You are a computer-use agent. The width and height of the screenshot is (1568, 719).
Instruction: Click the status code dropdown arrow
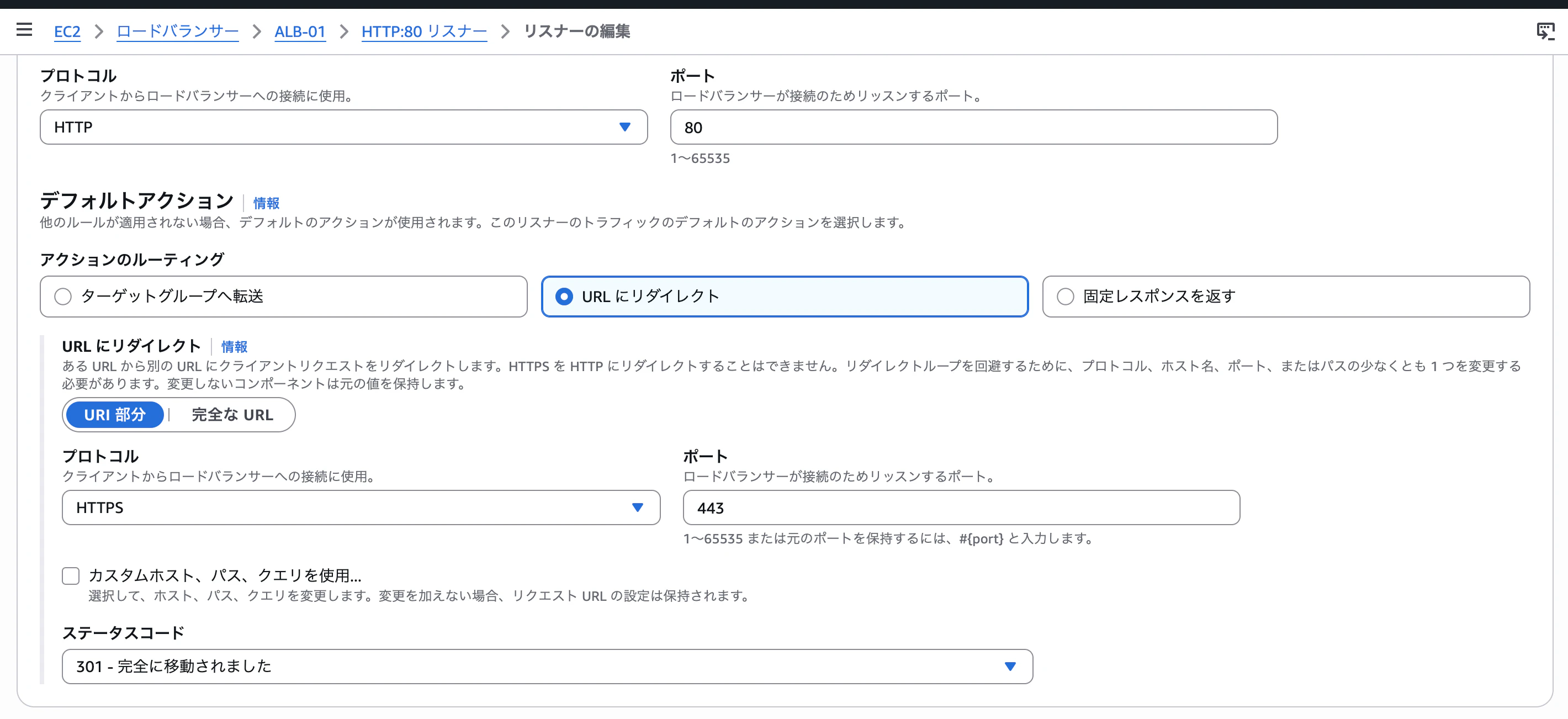pyautogui.click(x=1010, y=667)
